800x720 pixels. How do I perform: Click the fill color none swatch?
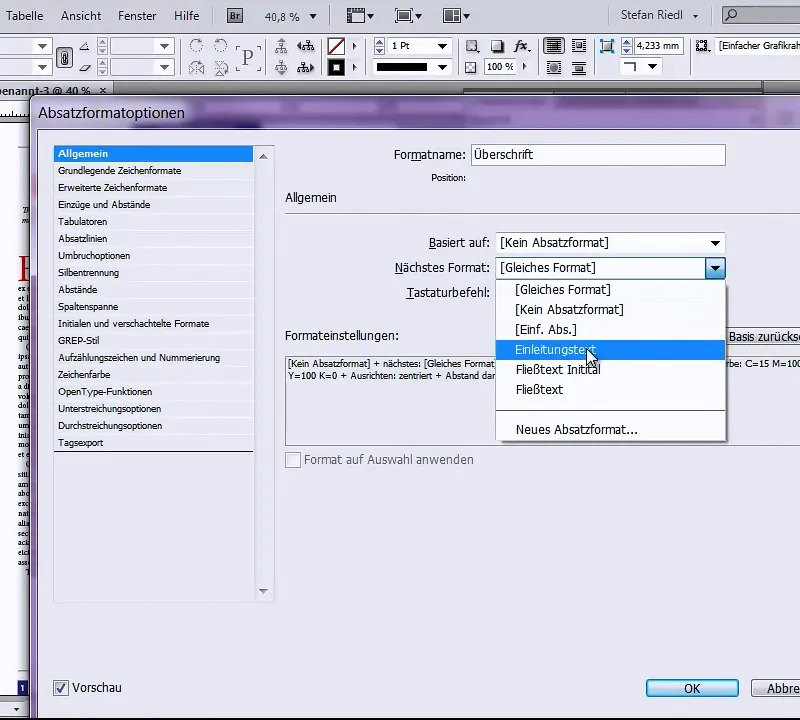pos(336,46)
